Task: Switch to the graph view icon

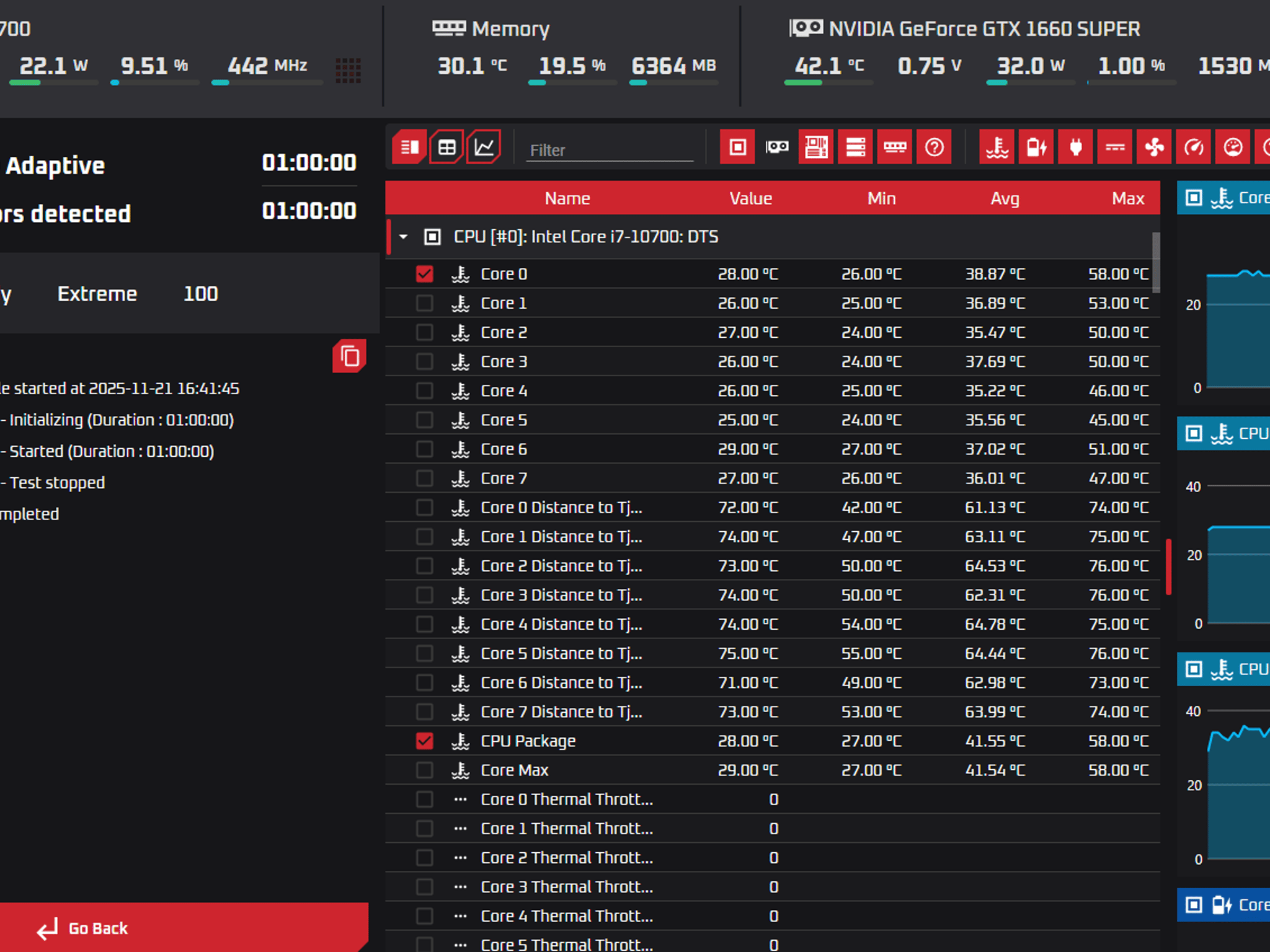Action: pos(484,147)
